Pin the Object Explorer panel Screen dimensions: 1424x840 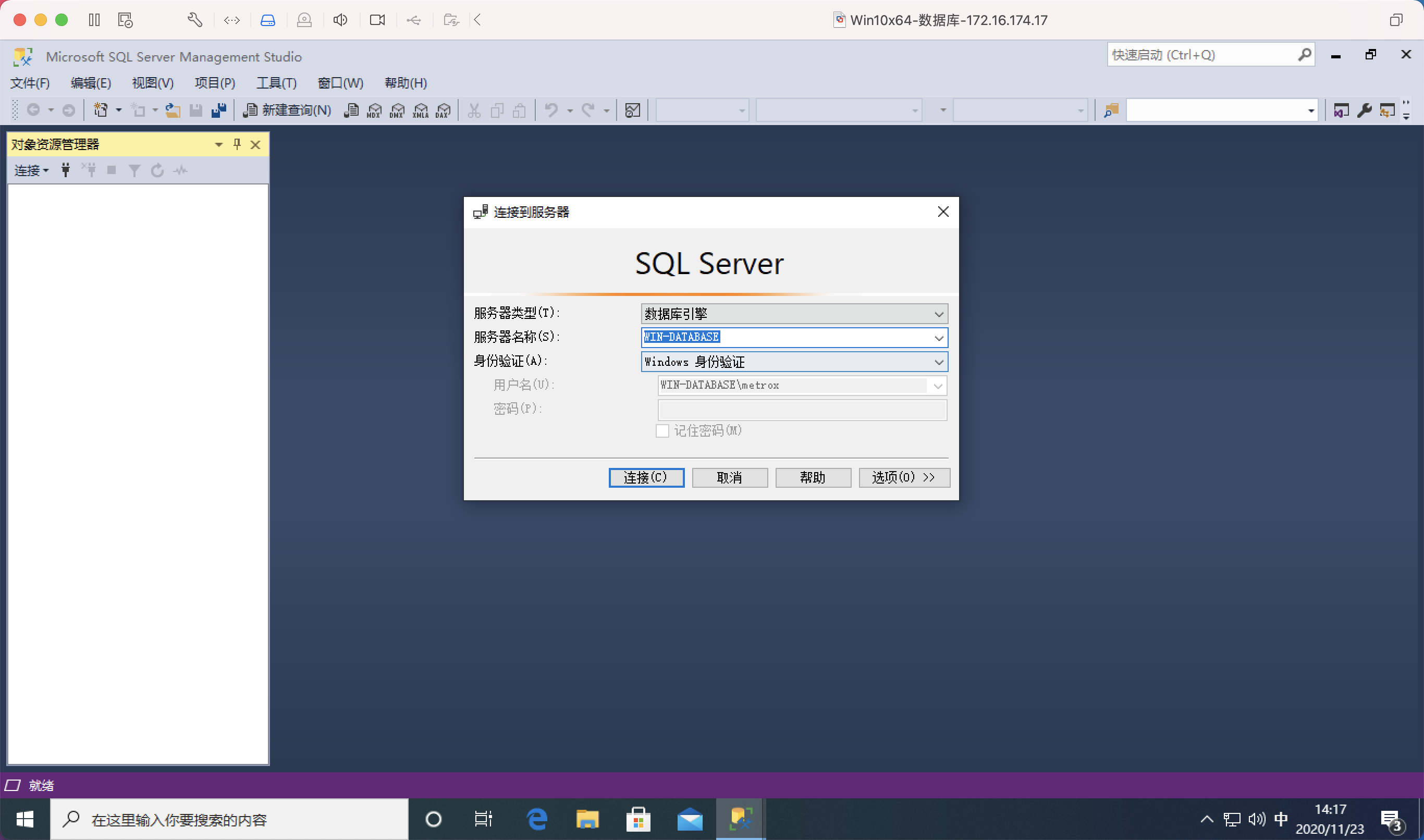[x=237, y=144]
